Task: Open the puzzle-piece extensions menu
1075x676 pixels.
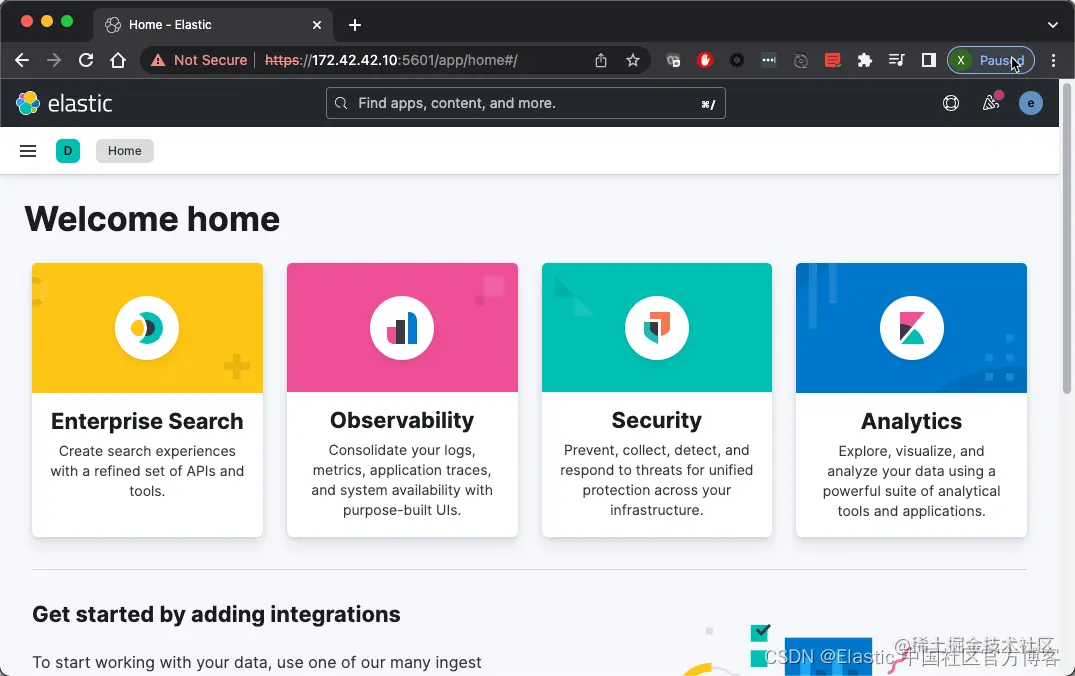Action: [x=865, y=60]
